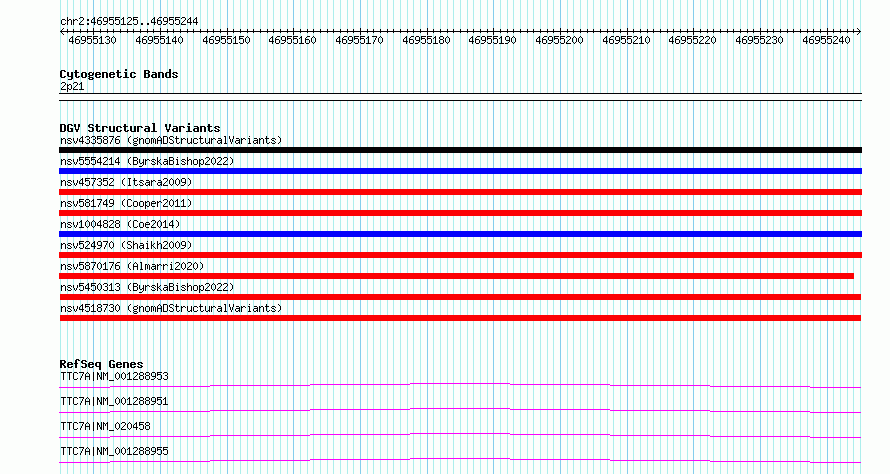Select the DGV Structural Variants track heading
This screenshot has width=890, height=474.
point(140,128)
